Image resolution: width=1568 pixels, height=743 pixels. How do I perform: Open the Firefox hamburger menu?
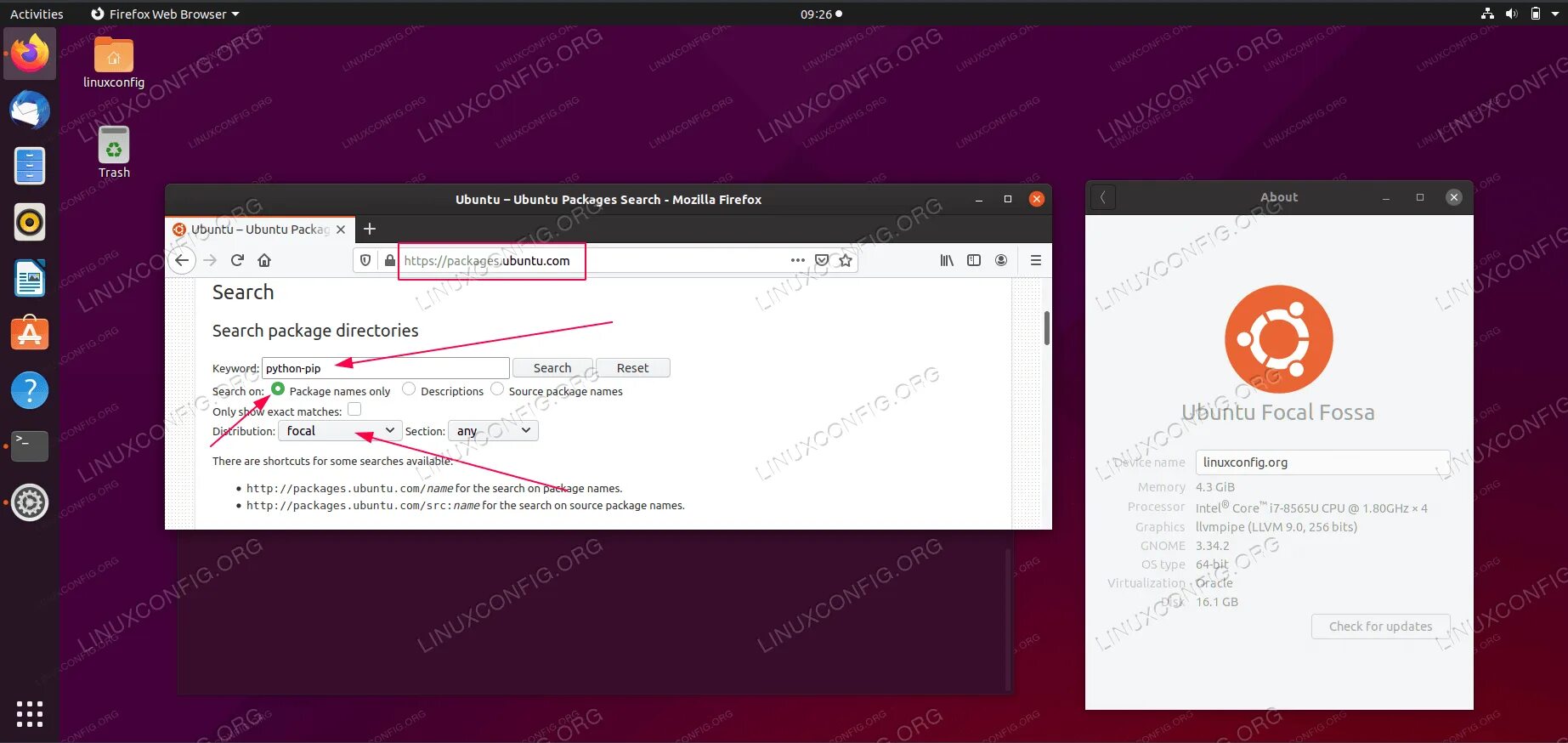pos(1036,260)
